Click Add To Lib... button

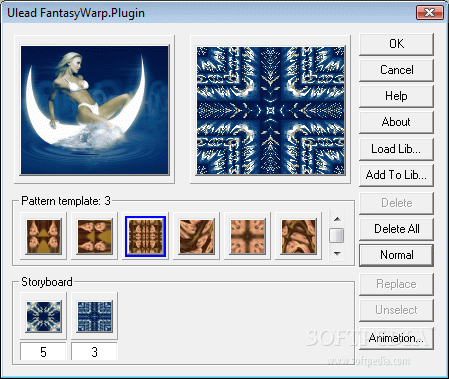[396, 175]
